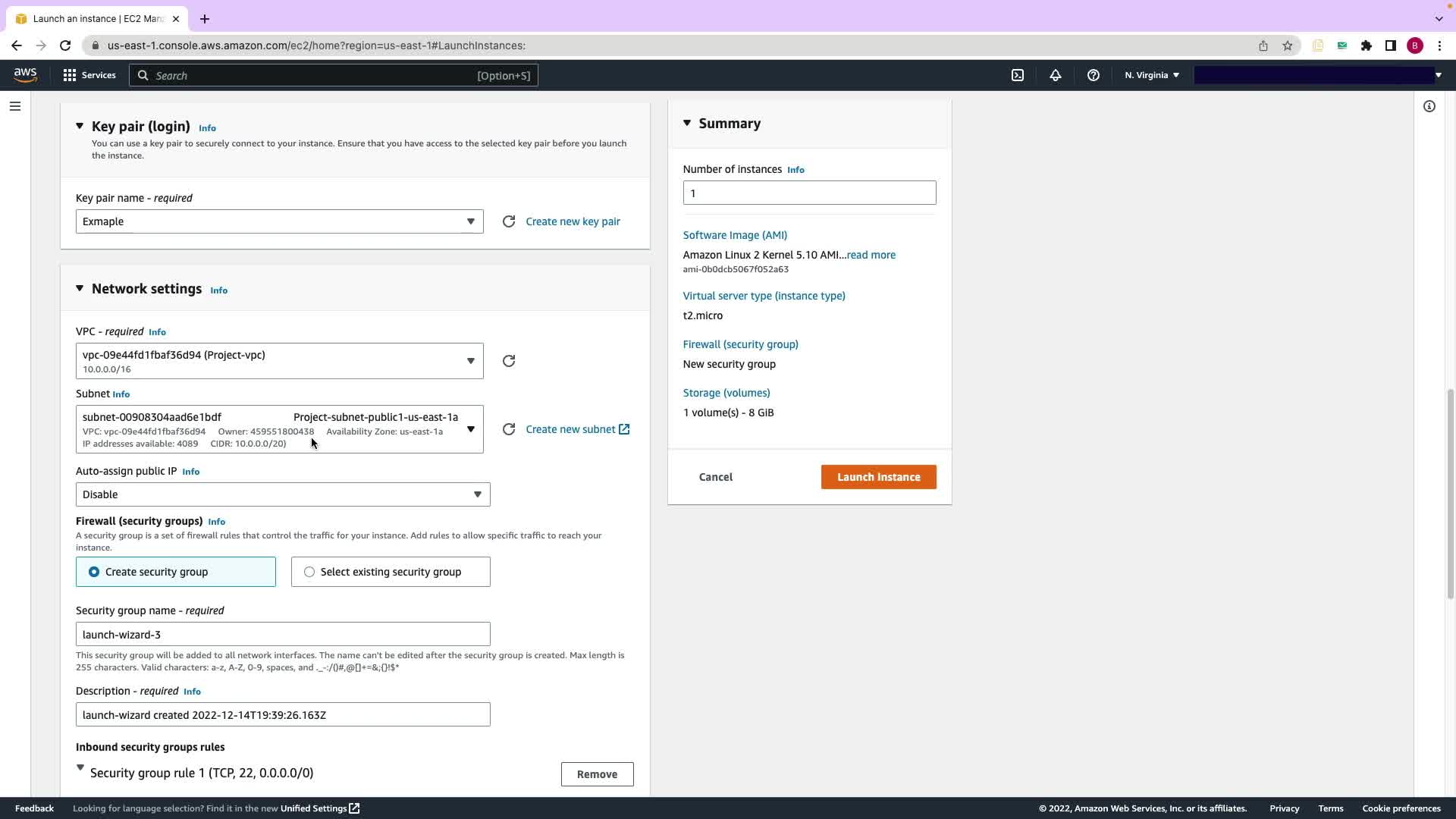The image size is (1456, 819).
Task: Open the Key pair name dropdown
Action: pos(279,221)
